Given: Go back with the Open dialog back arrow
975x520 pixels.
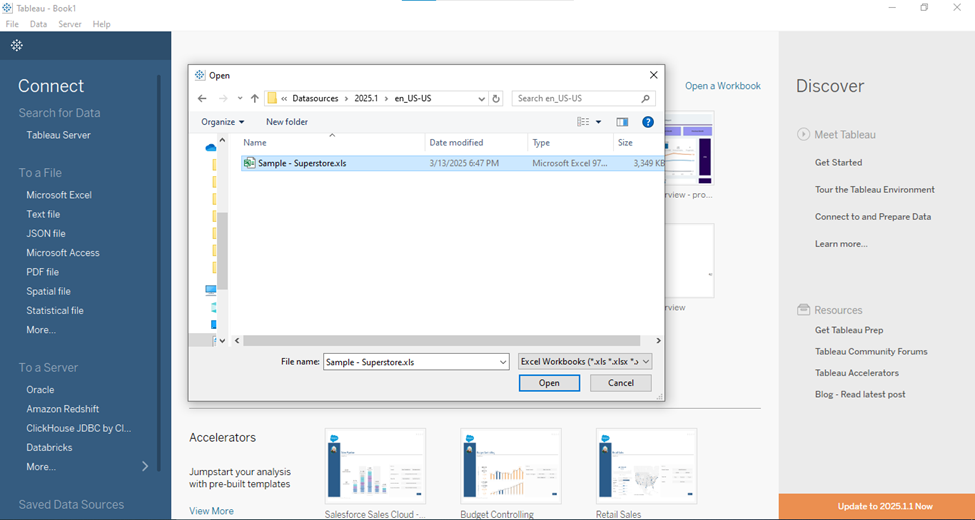Looking at the screenshot, I should (202, 98).
